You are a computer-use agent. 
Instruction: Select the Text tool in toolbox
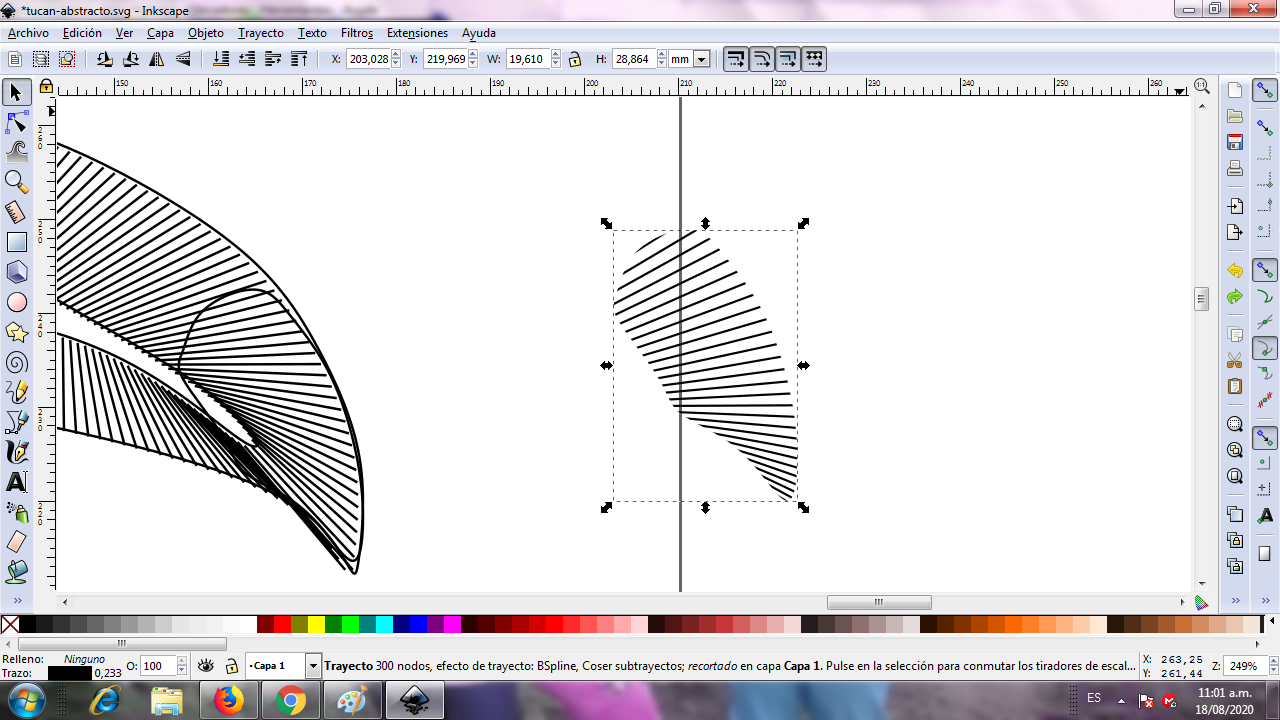pos(16,482)
